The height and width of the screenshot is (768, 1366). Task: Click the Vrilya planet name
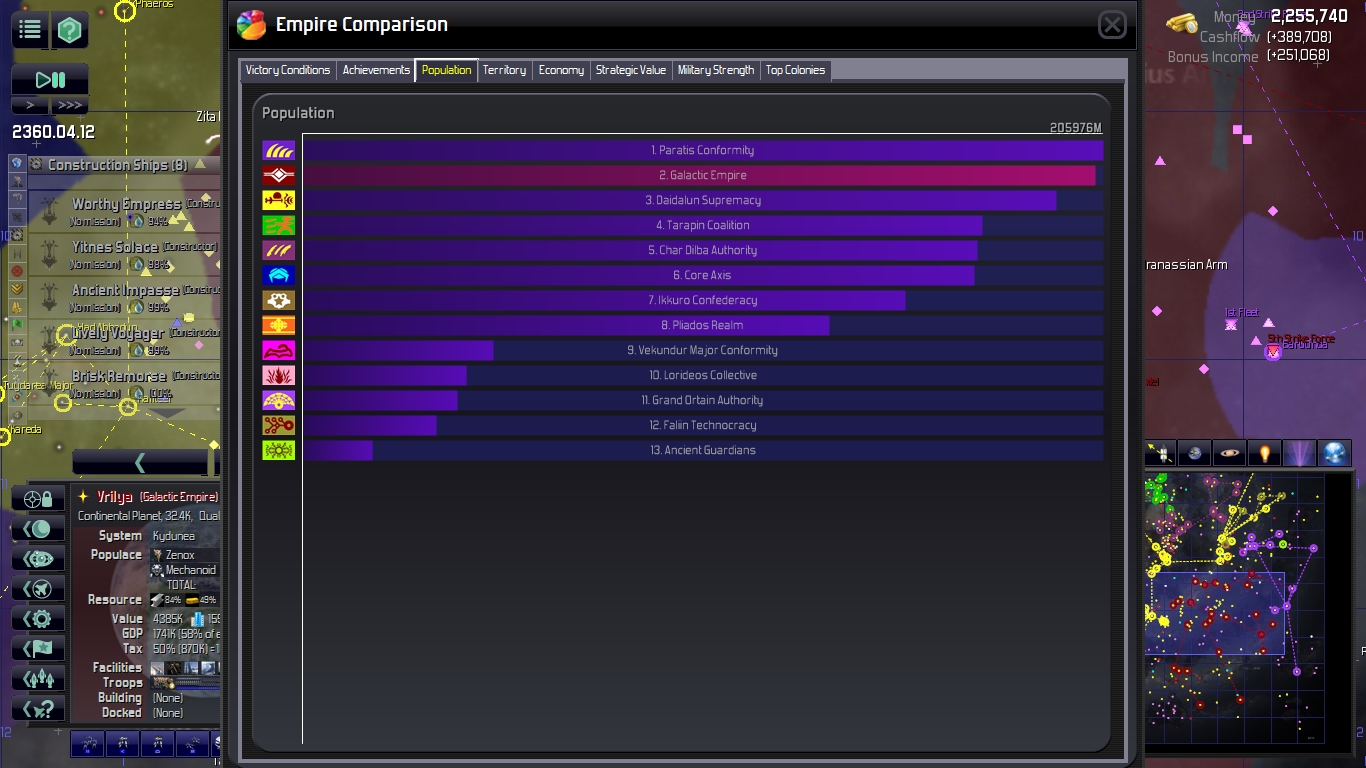[x=115, y=497]
